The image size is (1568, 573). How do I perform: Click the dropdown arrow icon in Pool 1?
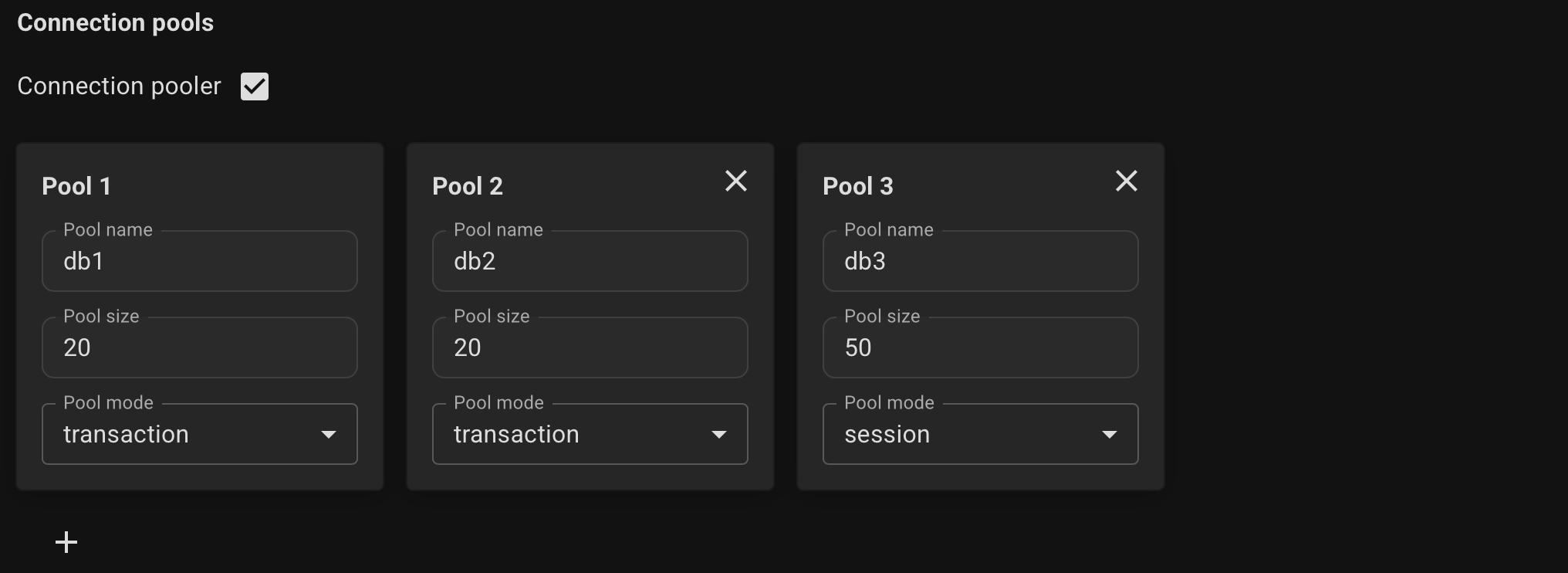click(329, 434)
